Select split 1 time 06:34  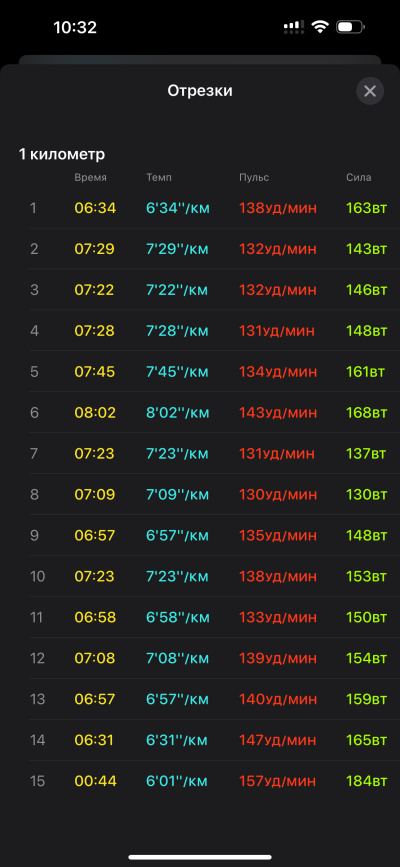(x=95, y=208)
